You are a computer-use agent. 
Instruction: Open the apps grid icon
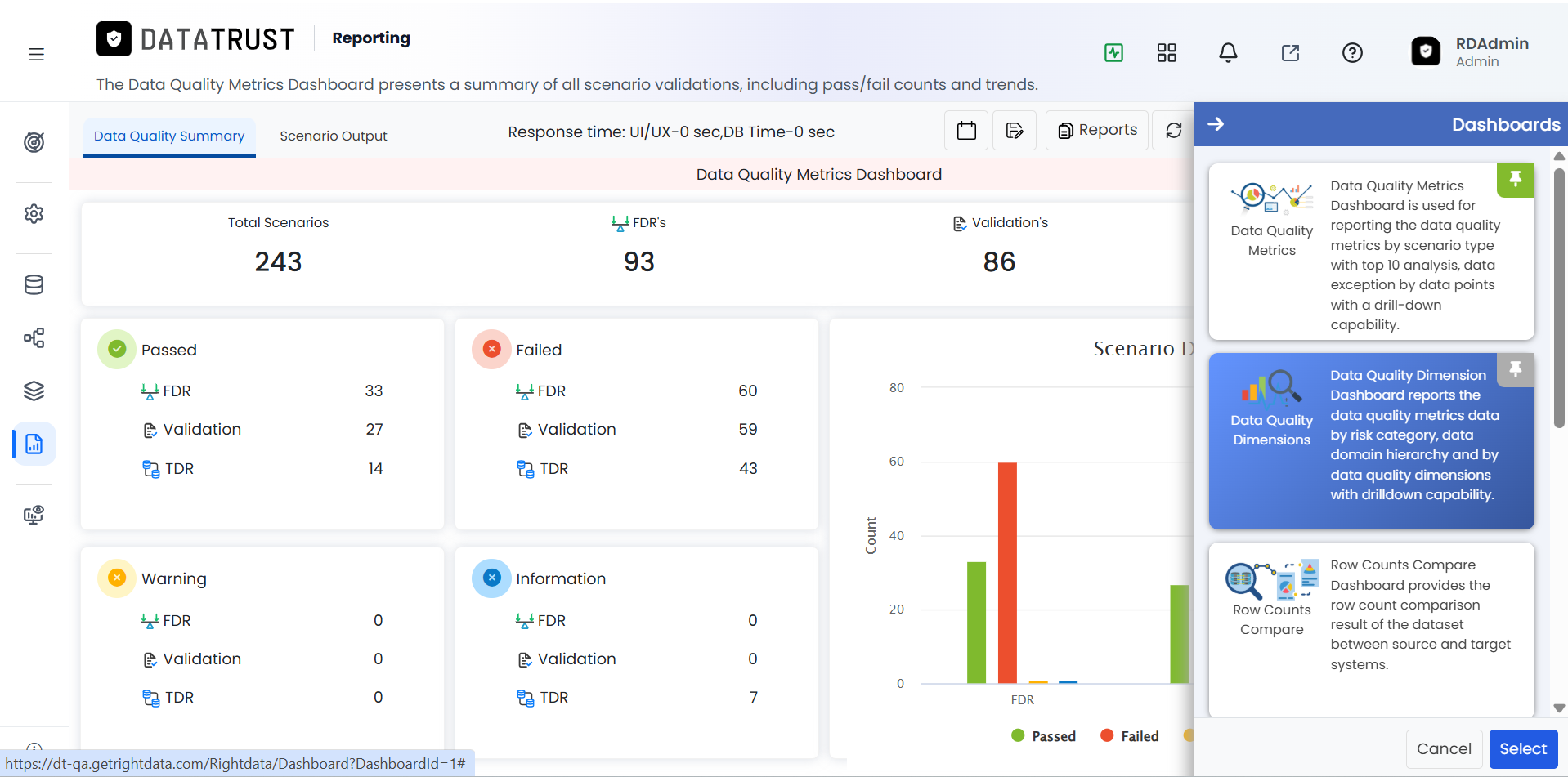click(1167, 53)
